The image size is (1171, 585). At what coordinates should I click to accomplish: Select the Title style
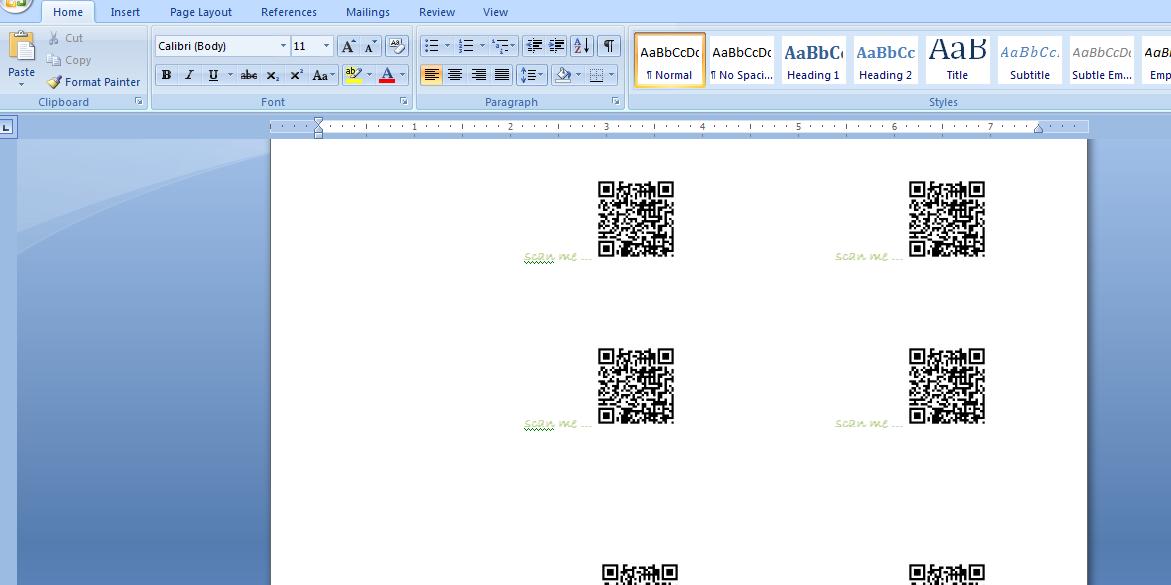(x=957, y=60)
